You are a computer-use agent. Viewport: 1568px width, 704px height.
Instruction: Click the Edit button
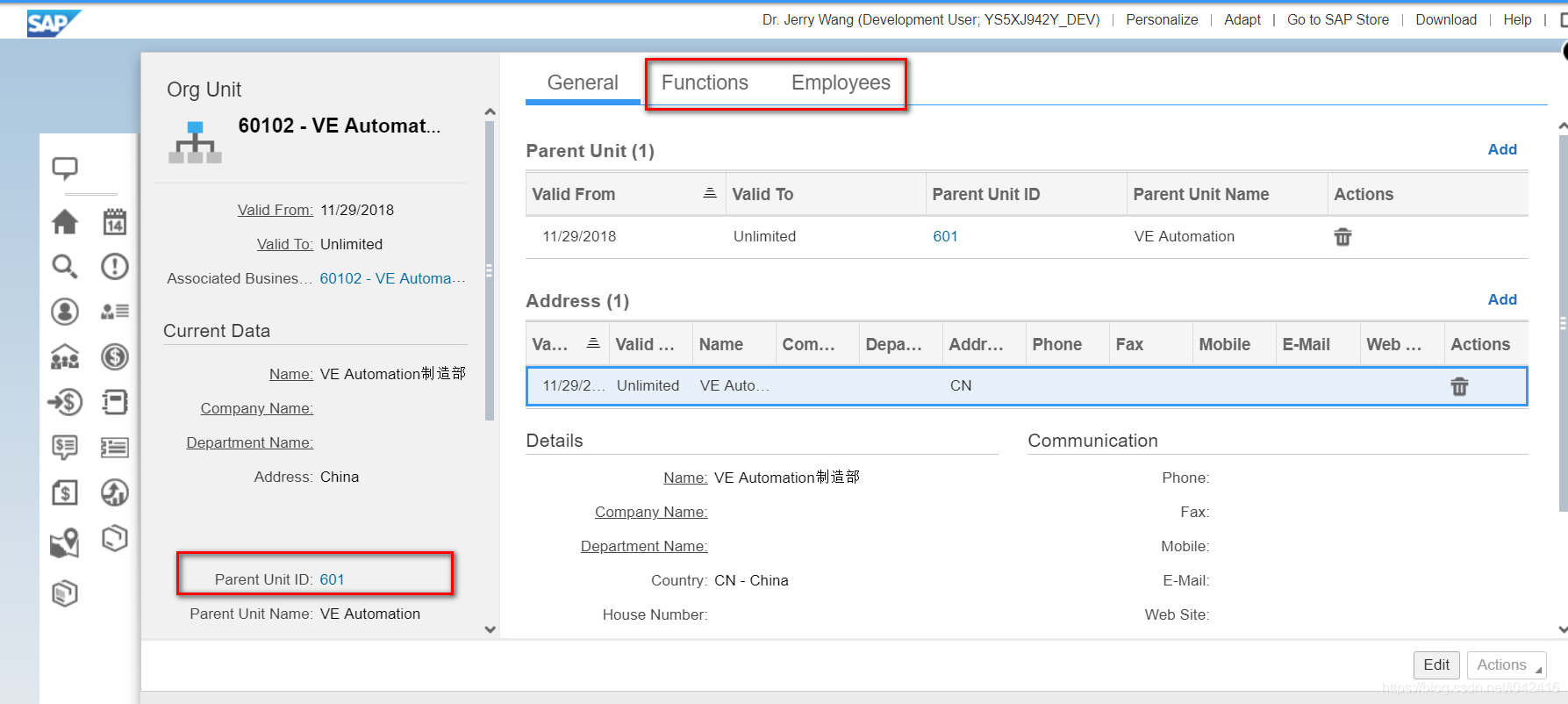pyautogui.click(x=1436, y=664)
